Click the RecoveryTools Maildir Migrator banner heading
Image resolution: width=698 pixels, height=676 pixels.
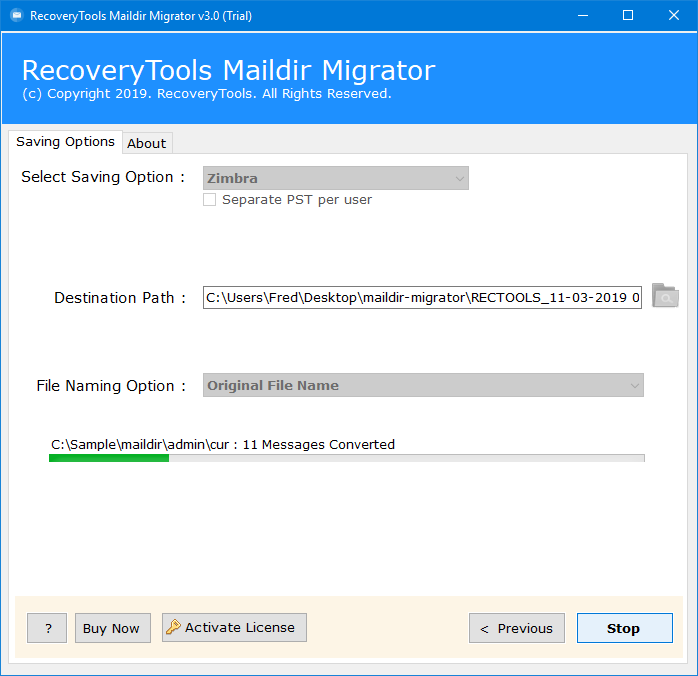[x=228, y=70]
